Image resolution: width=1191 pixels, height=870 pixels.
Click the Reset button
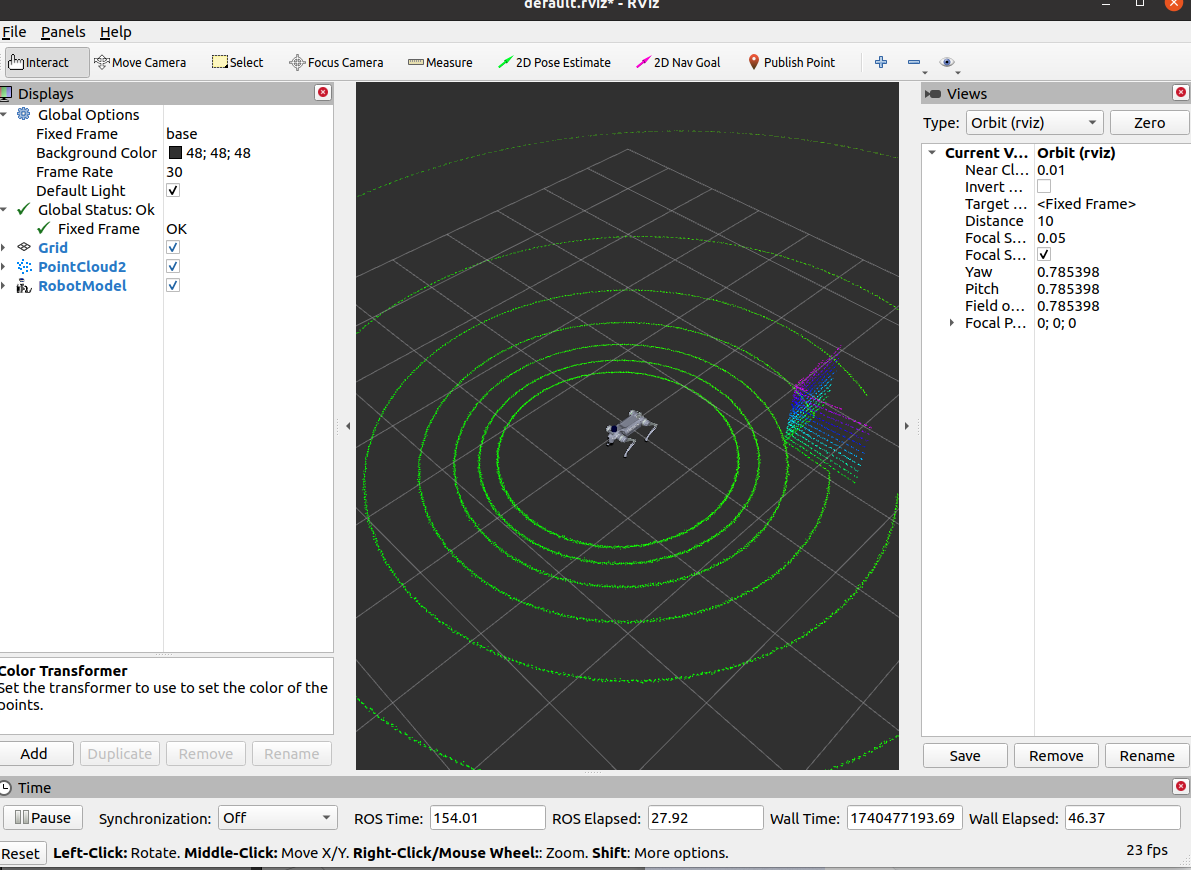pos(21,853)
